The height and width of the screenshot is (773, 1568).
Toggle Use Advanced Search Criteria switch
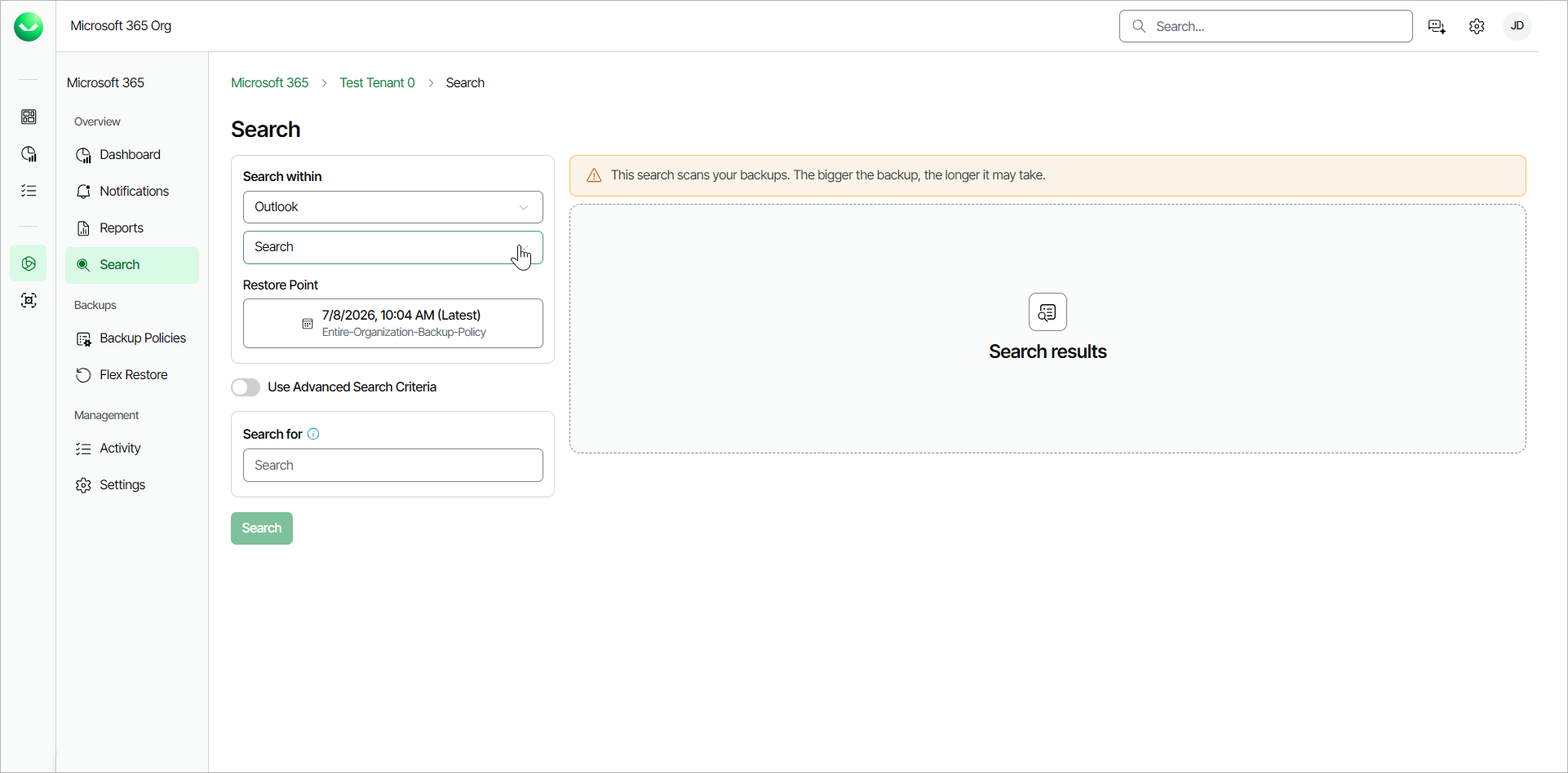pyautogui.click(x=246, y=387)
